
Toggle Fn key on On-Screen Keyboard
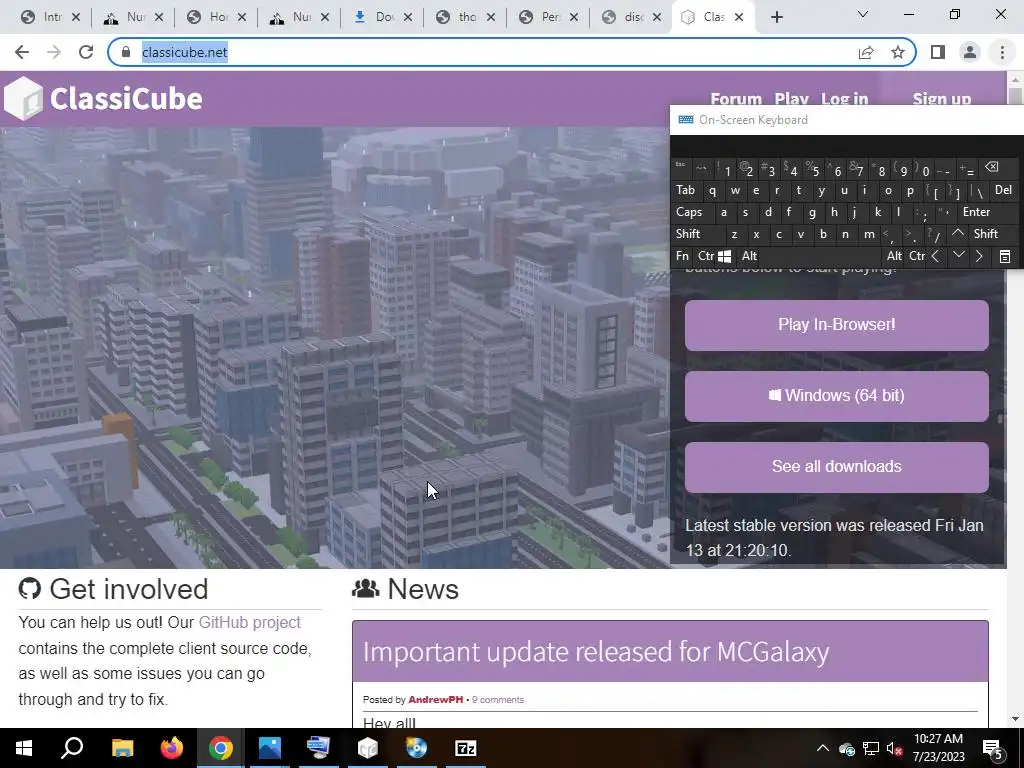point(682,256)
